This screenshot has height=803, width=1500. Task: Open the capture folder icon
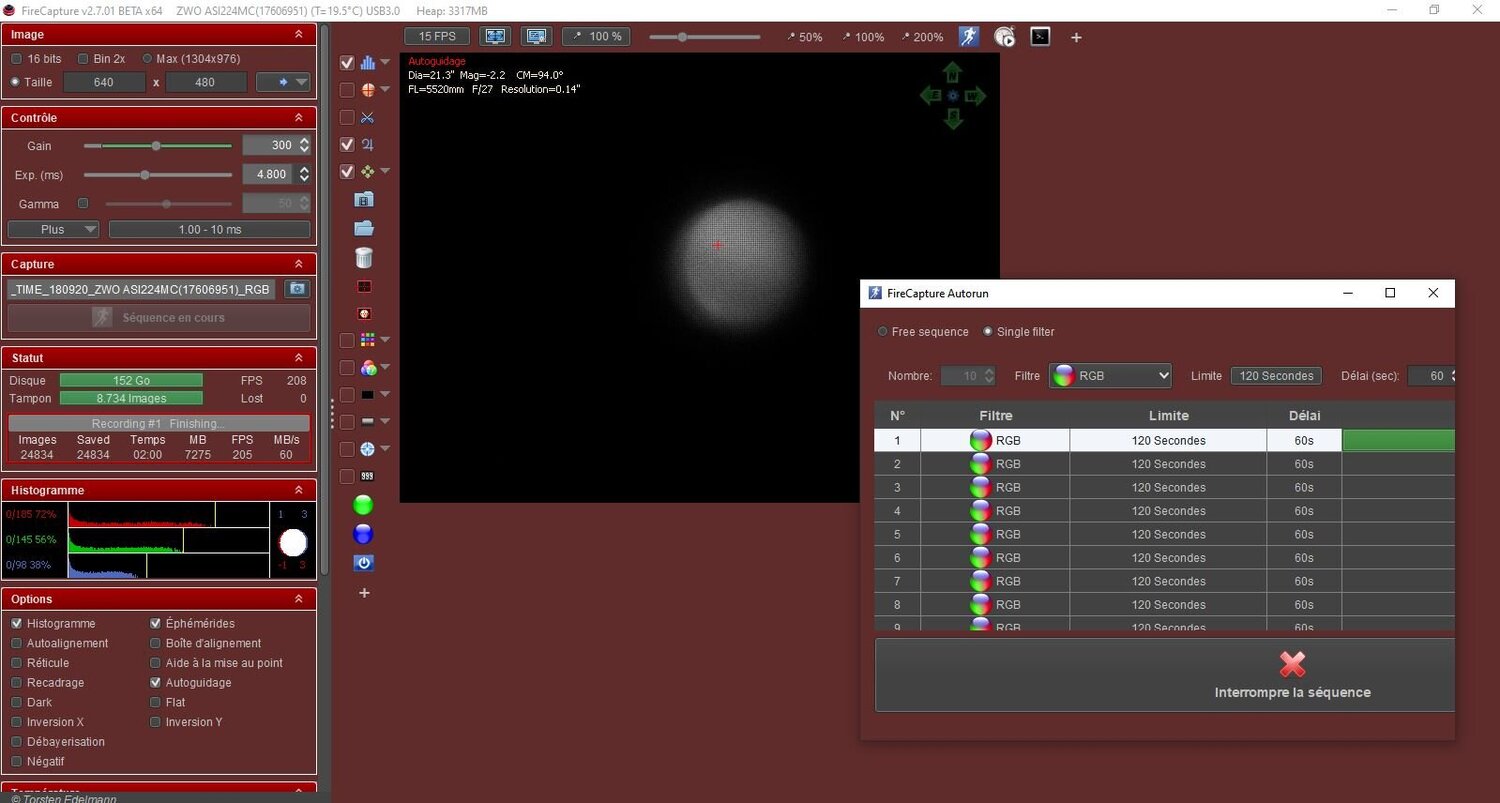click(364, 228)
